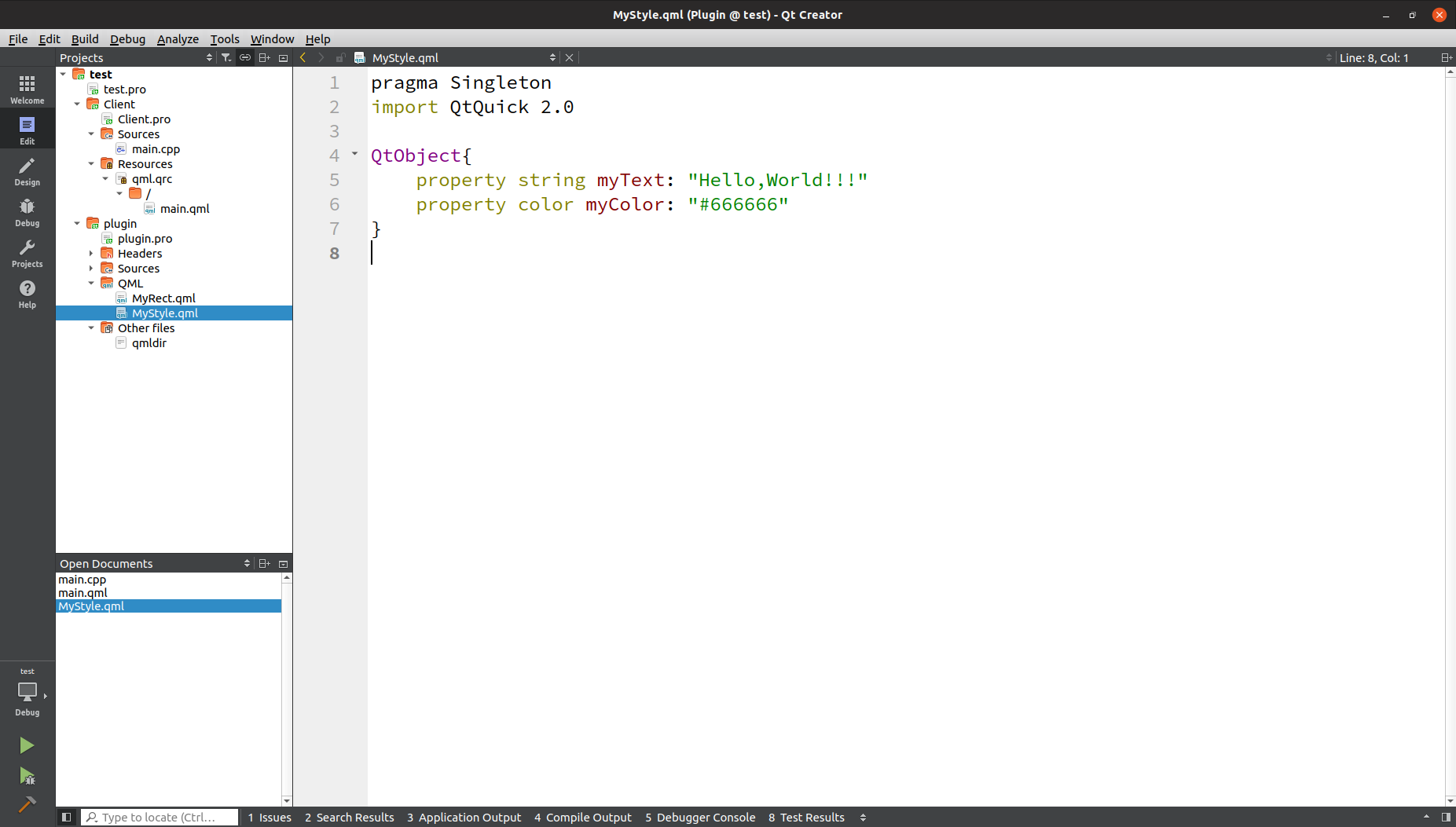
Task: Expand the Headers folder
Action: (91, 253)
